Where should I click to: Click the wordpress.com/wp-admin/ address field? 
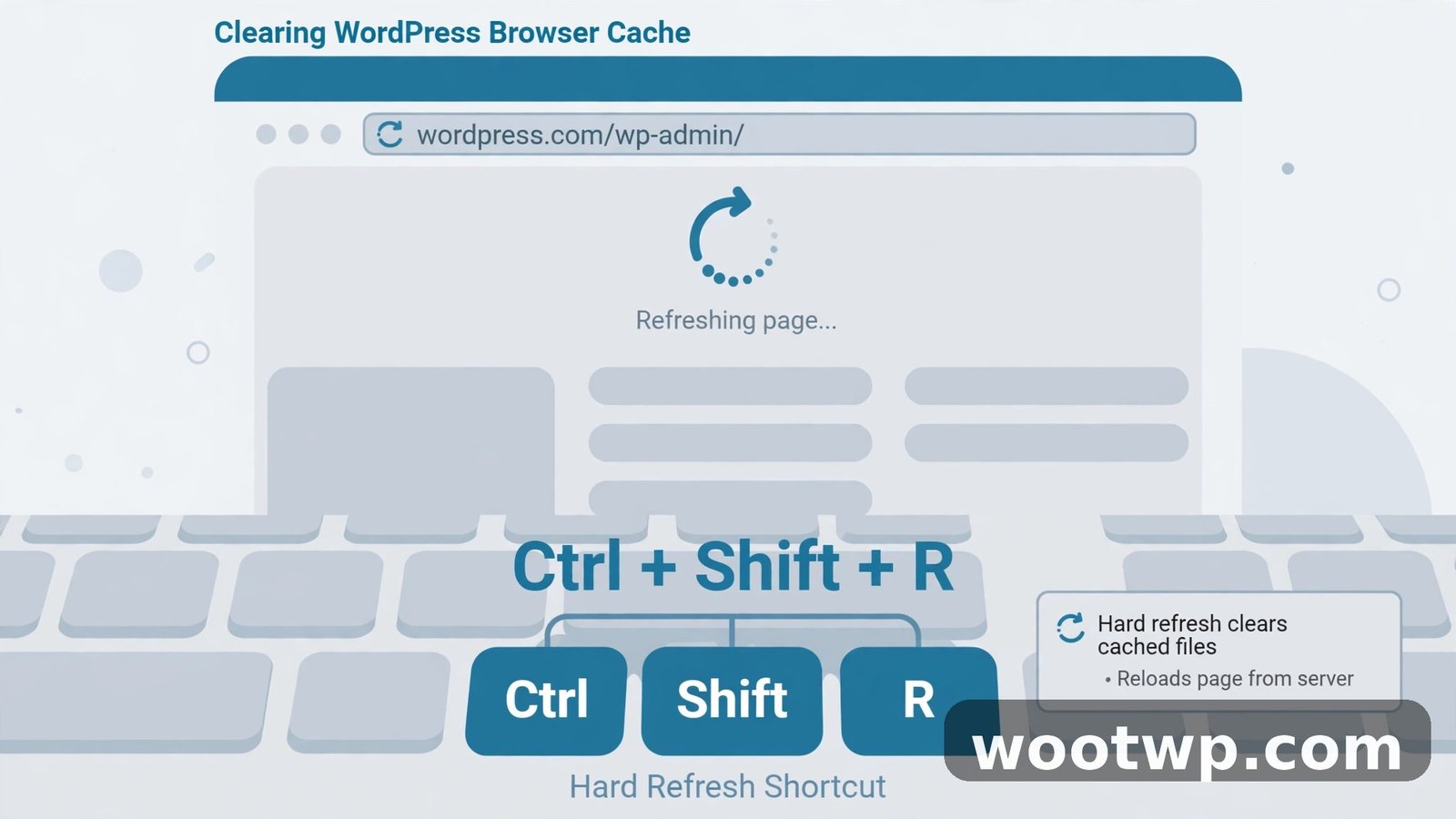click(779, 135)
